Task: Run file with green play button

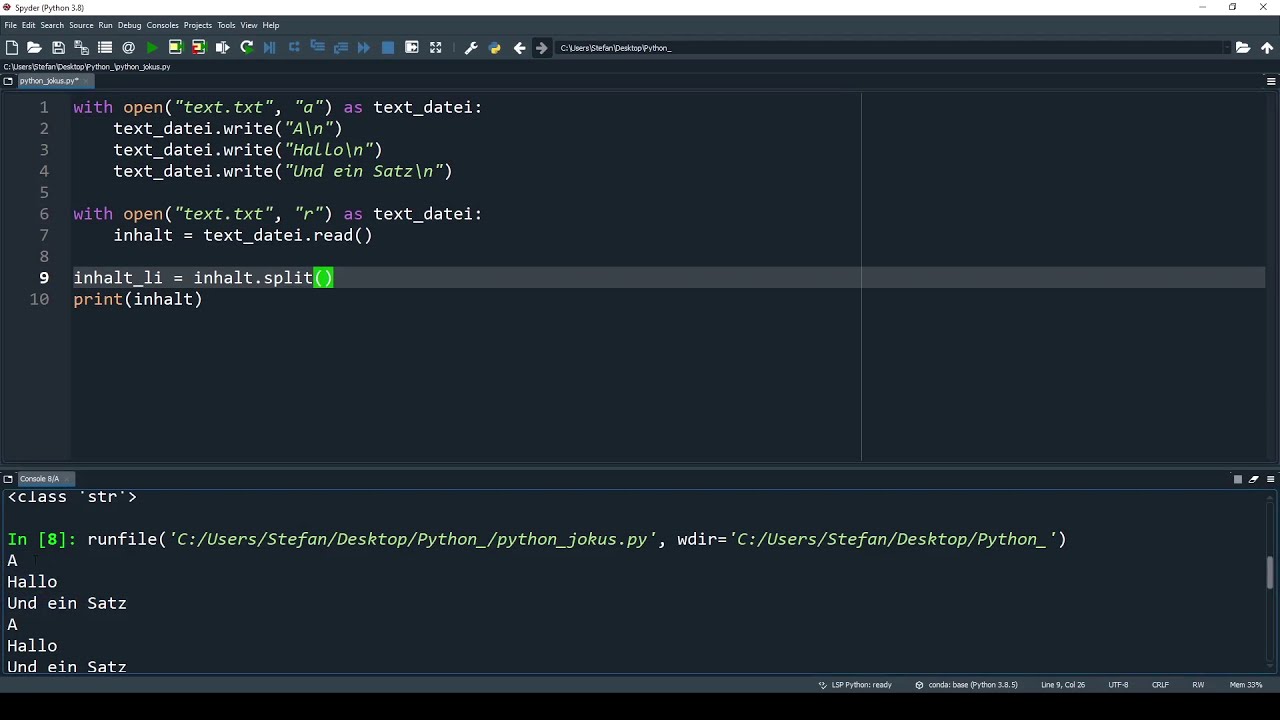Action: (152, 47)
